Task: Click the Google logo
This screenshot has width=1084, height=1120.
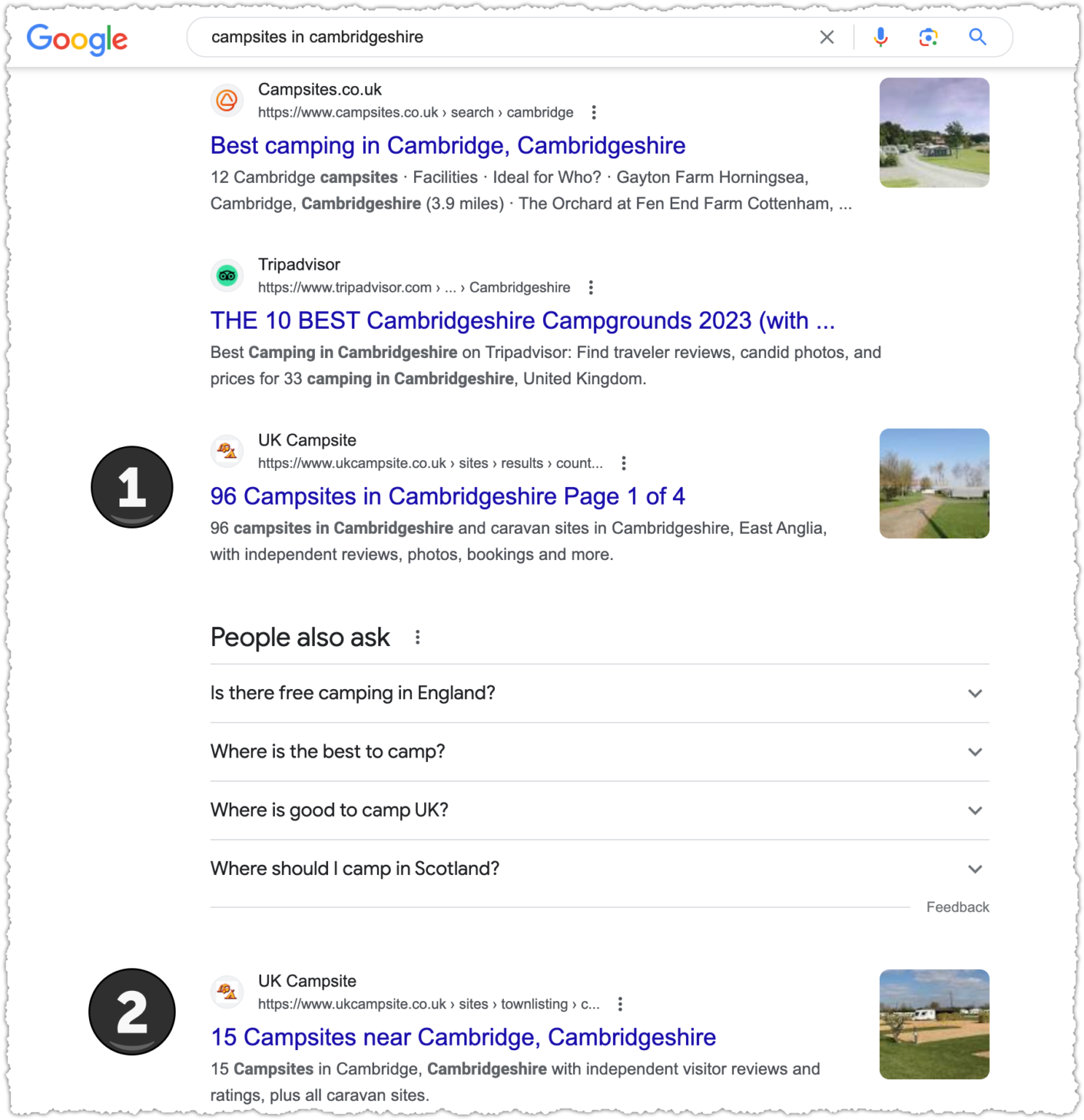Action: 77,39
